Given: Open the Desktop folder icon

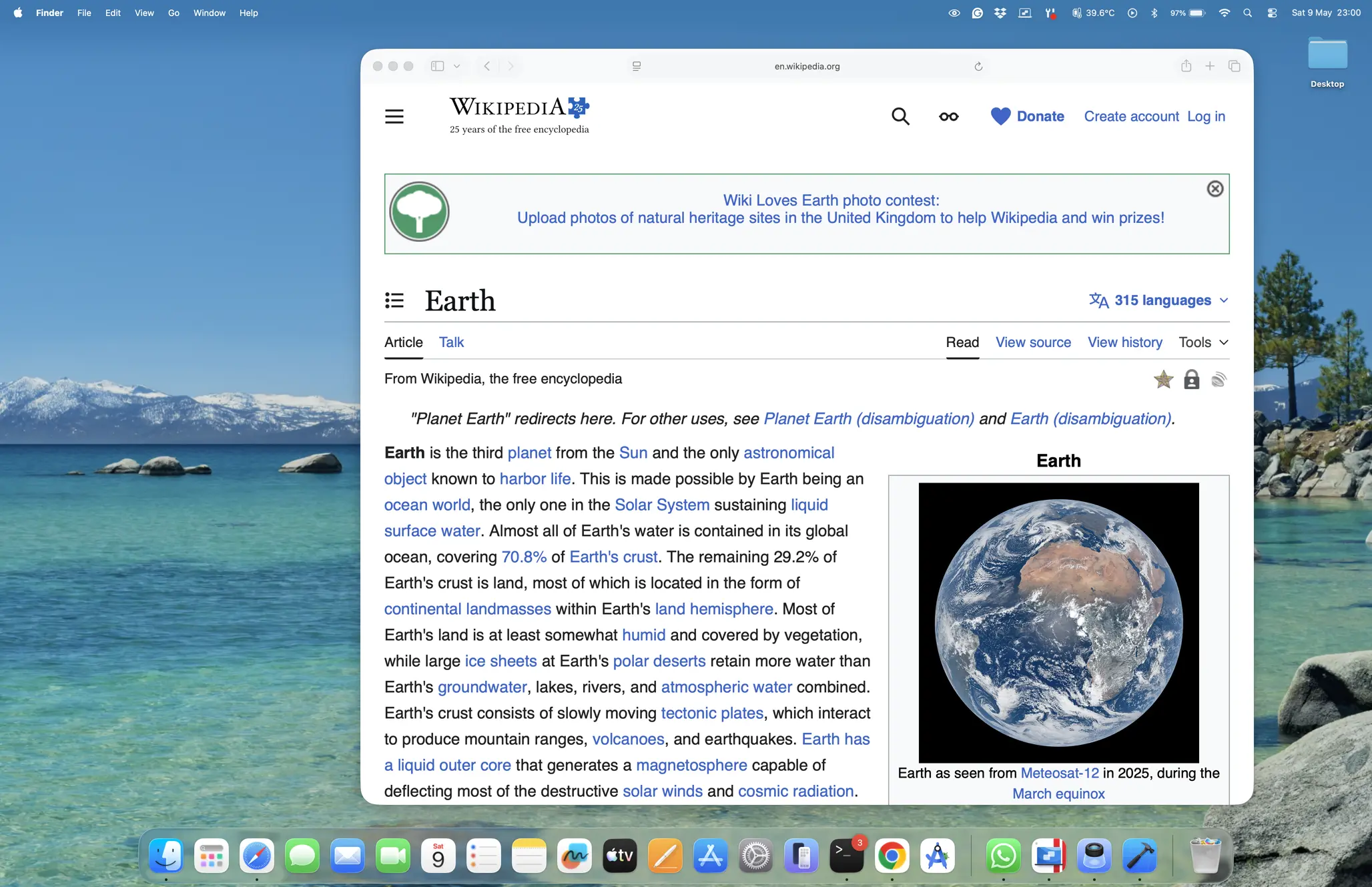Looking at the screenshot, I should click(1327, 61).
